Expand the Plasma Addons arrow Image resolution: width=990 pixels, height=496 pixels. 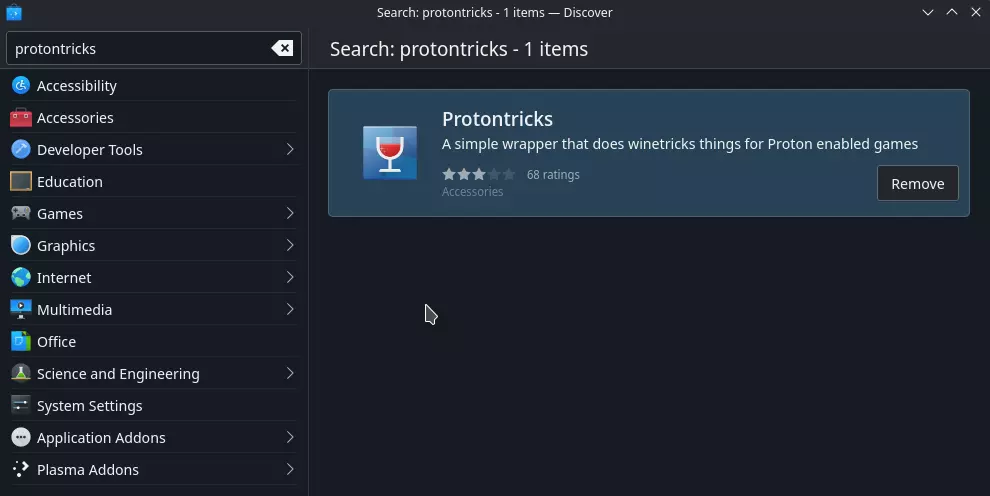290,470
